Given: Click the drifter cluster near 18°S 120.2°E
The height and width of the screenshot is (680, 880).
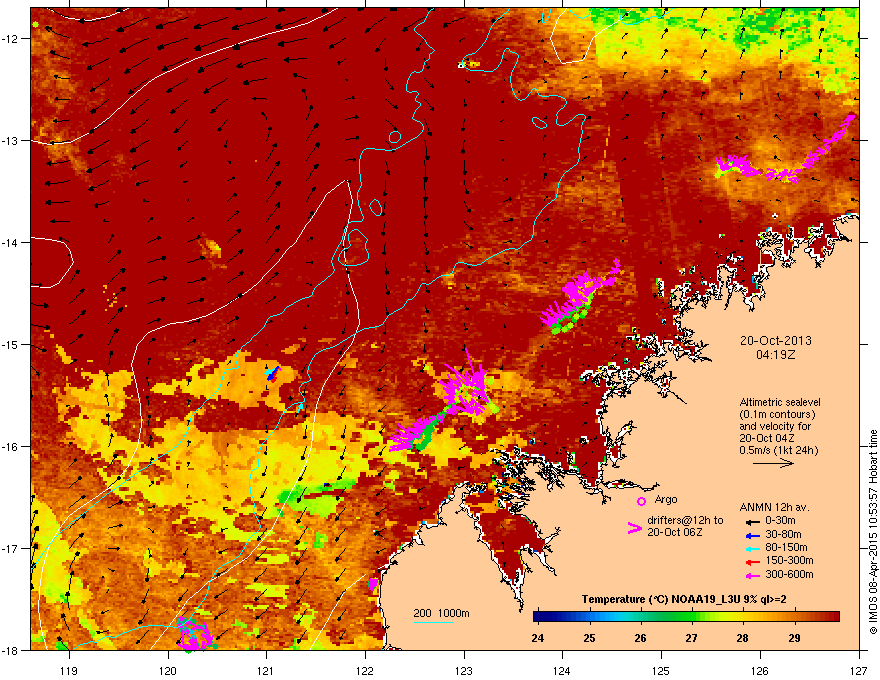Looking at the screenshot, I should point(194,634).
